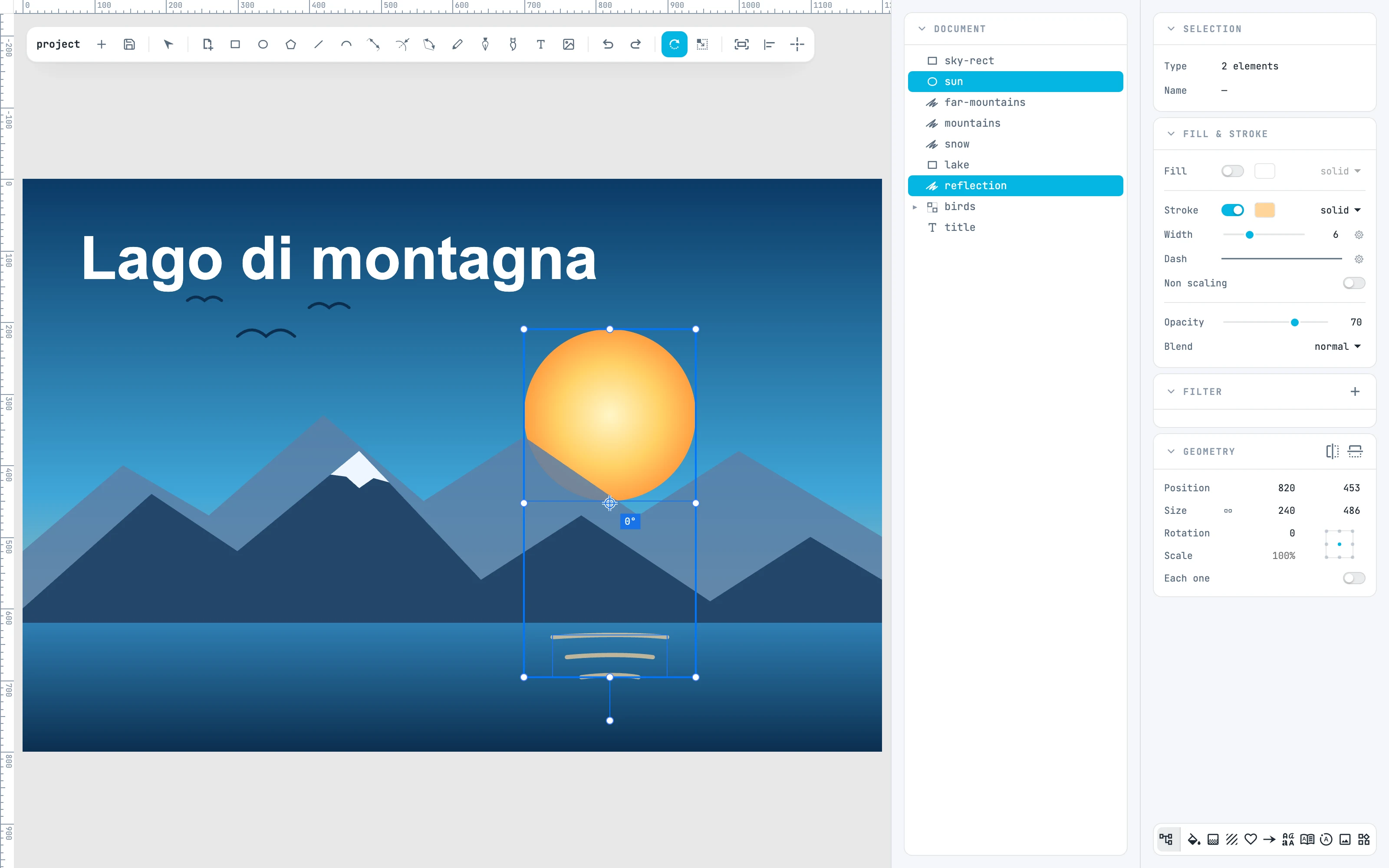This screenshot has width=1389, height=868.
Task: Select the ellipse tool in toolbar
Action: pyautogui.click(x=263, y=44)
